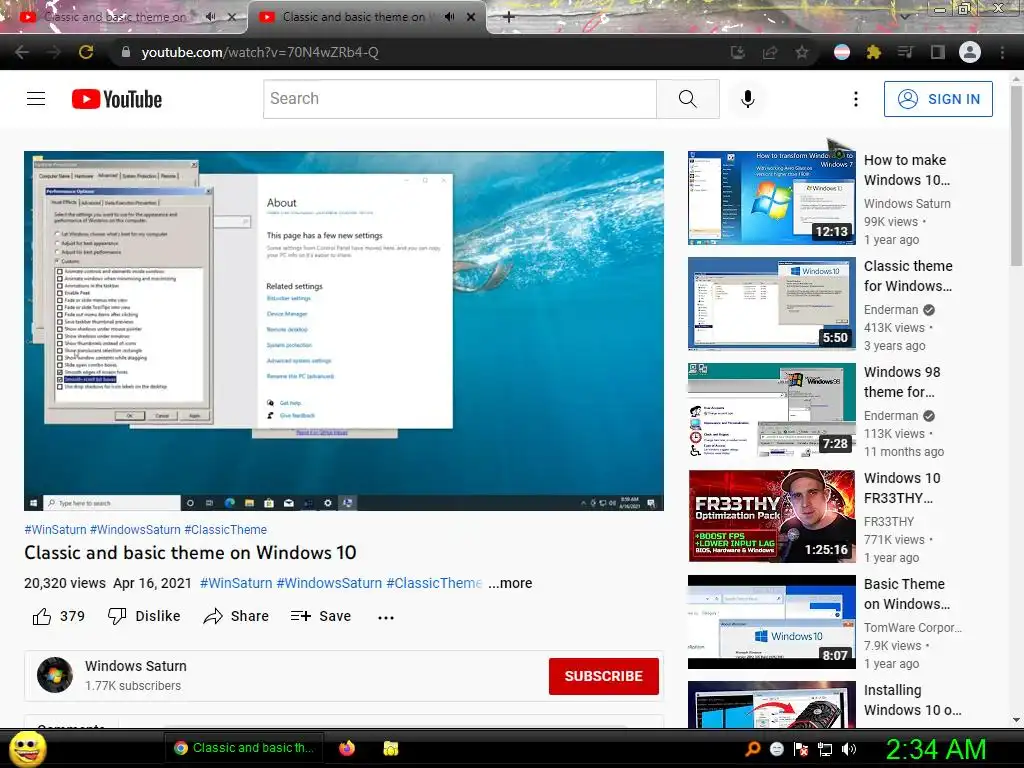1024x768 pixels.
Task: Open Chrome profile avatar
Action: [x=970, y=52]
